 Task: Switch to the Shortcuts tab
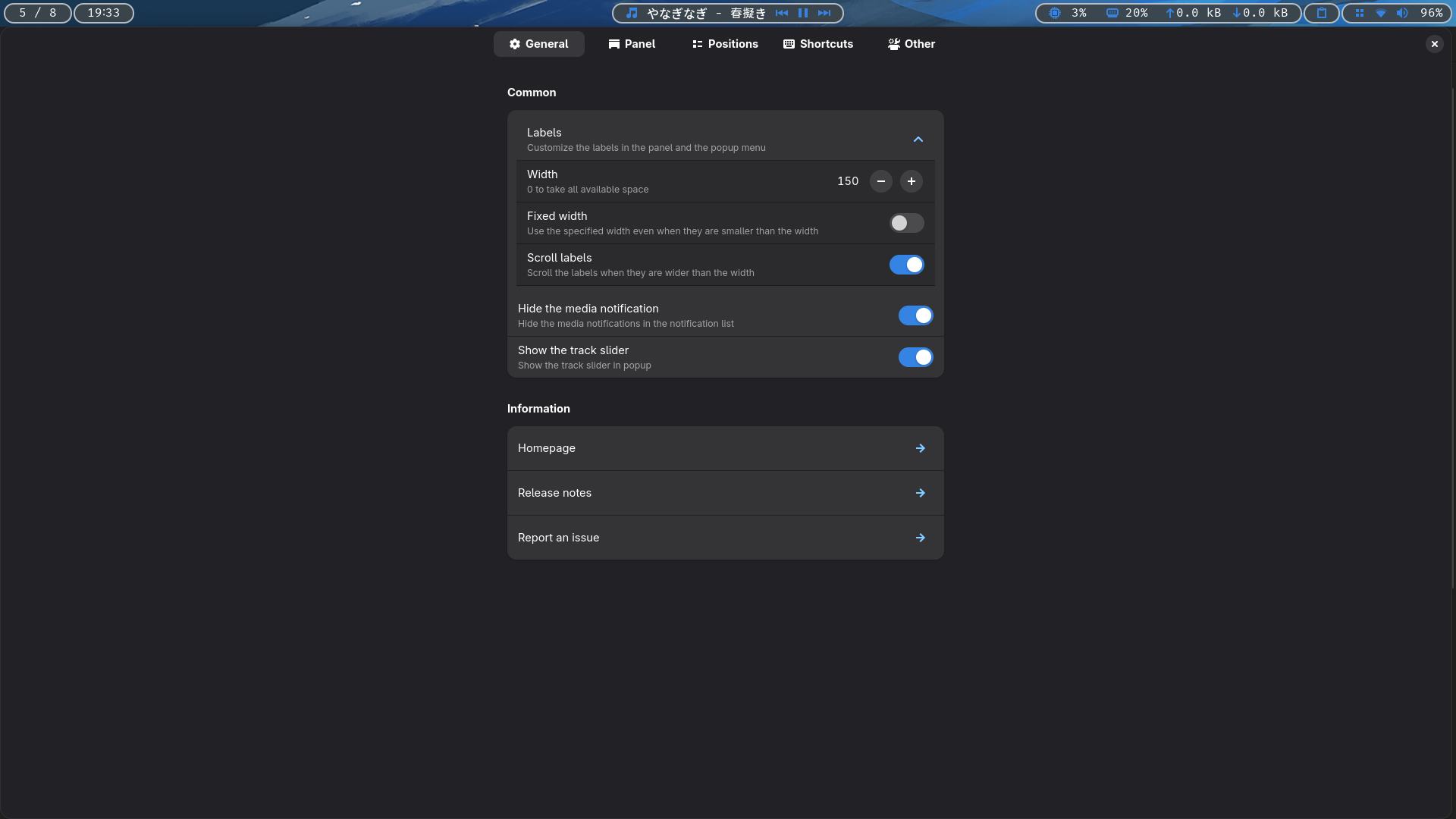coord(818,44)
